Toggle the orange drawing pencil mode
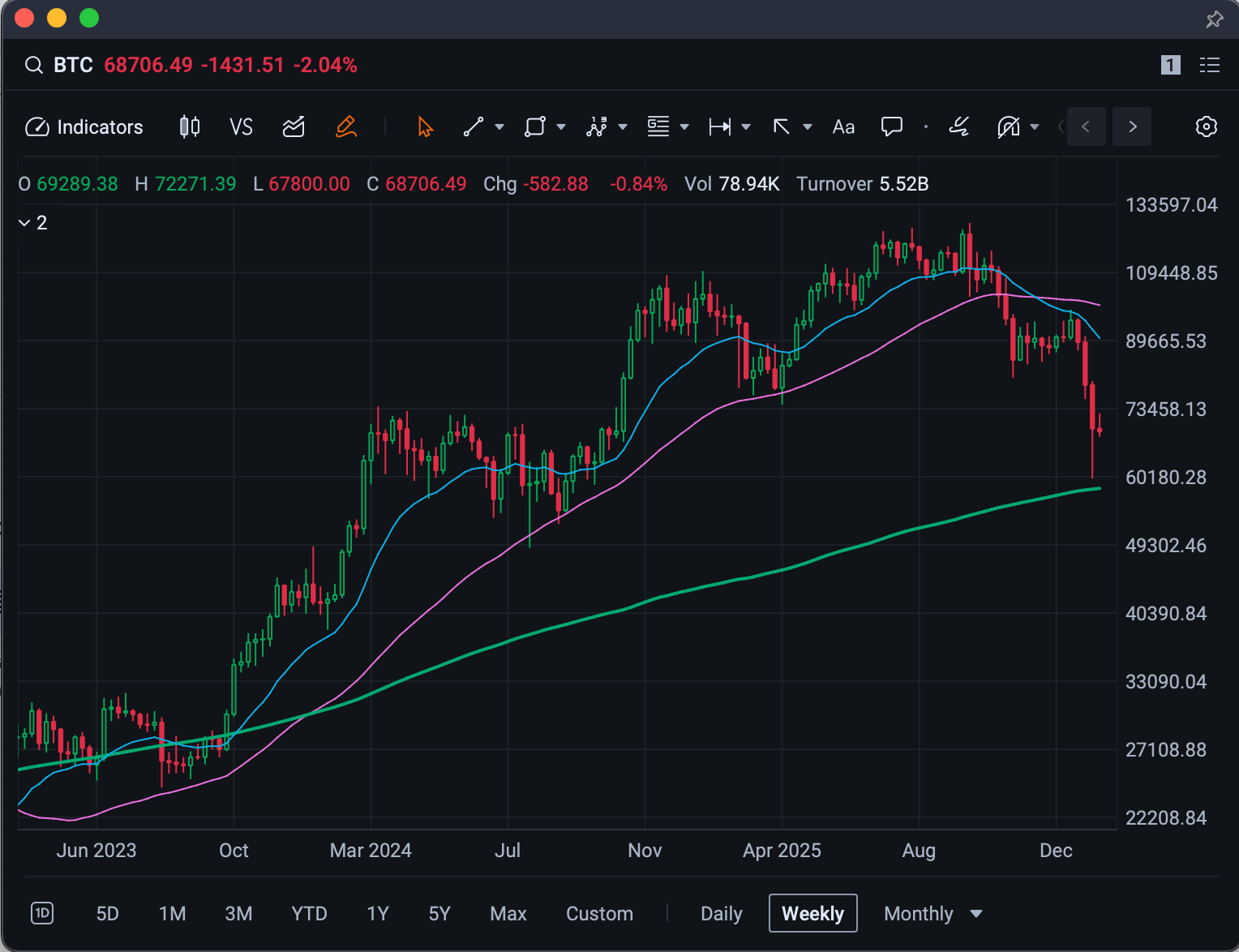The image size is (1239, 952). (x=346, y=127)
